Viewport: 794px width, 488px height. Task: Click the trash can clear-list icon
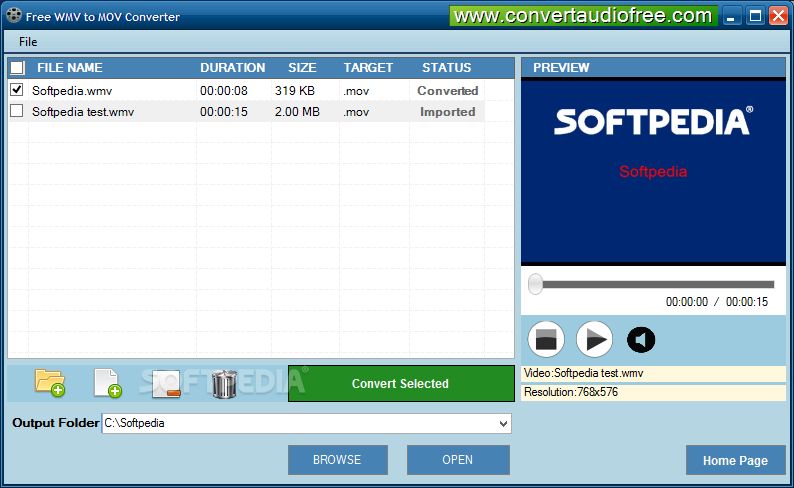(x=224, y=384)
